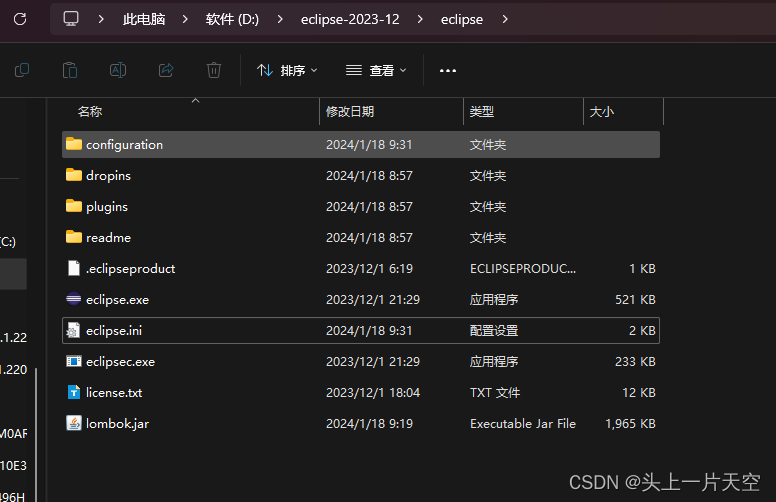Select the eclipse.ini file name
Viewport: 776px width, 502px height.
click(x=114, y=331)
